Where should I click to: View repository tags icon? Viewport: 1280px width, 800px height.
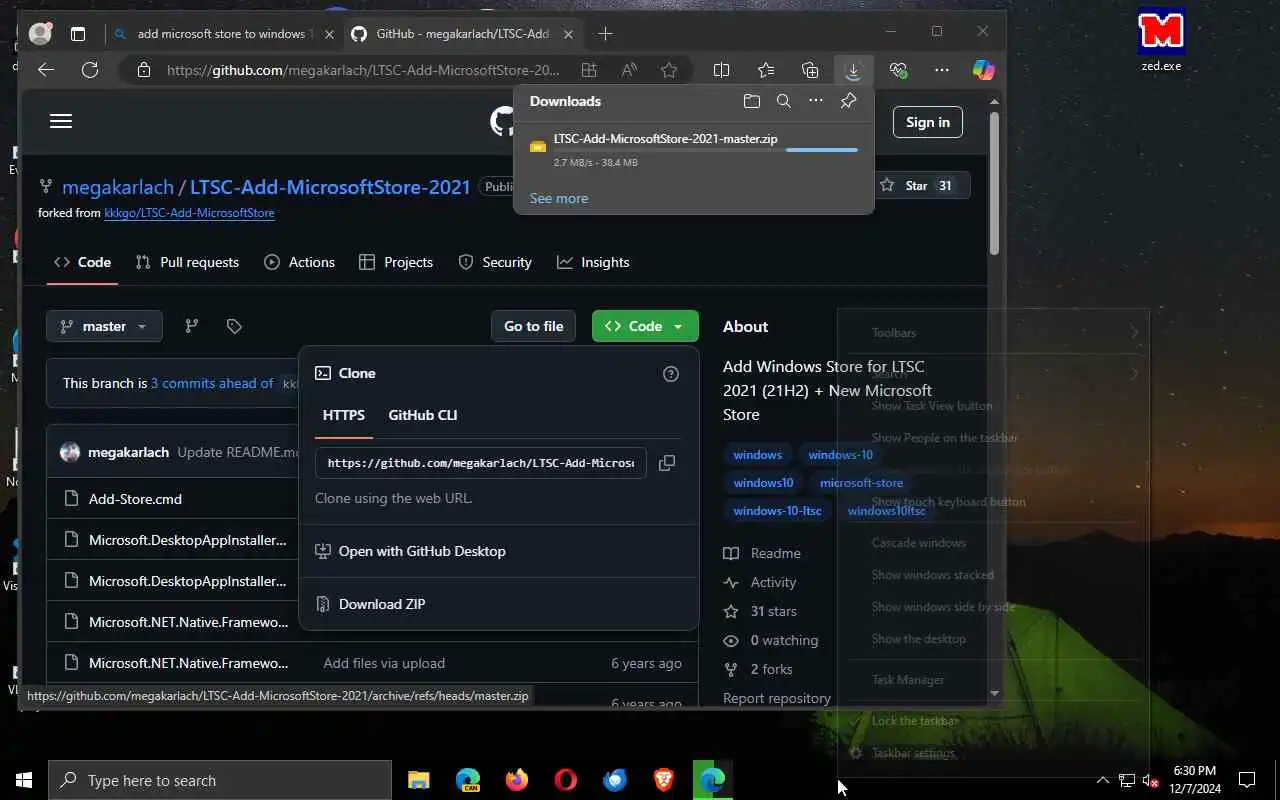point(234,326)
